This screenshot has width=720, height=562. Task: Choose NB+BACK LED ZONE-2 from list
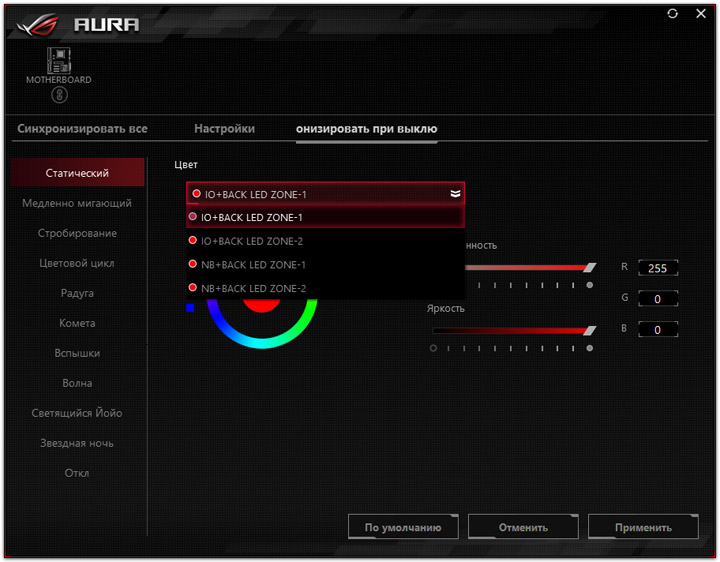tap(326, 288)
